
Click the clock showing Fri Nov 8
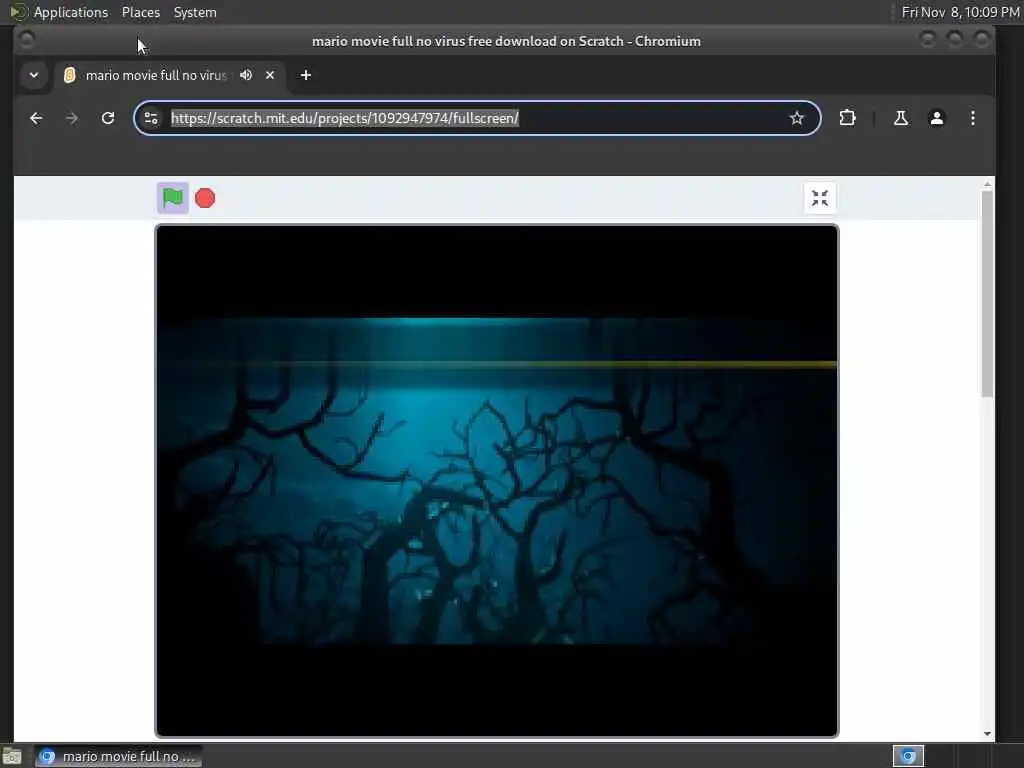coord(960,12)
